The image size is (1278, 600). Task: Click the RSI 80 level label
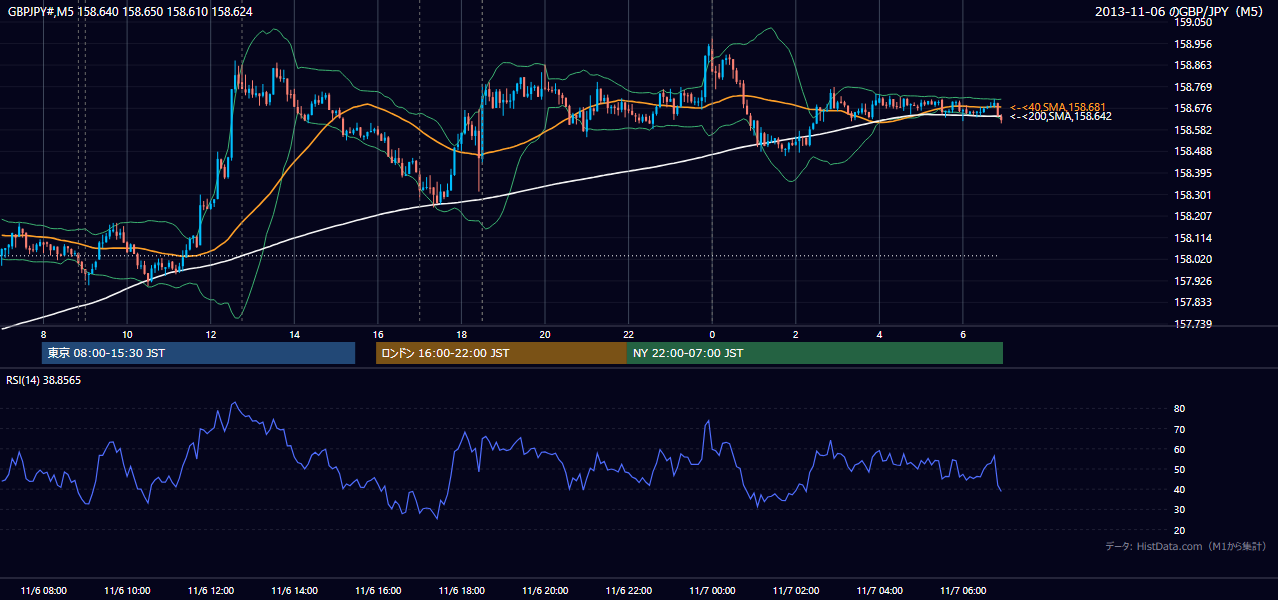pyautogui.click(x=1180, y=409)
